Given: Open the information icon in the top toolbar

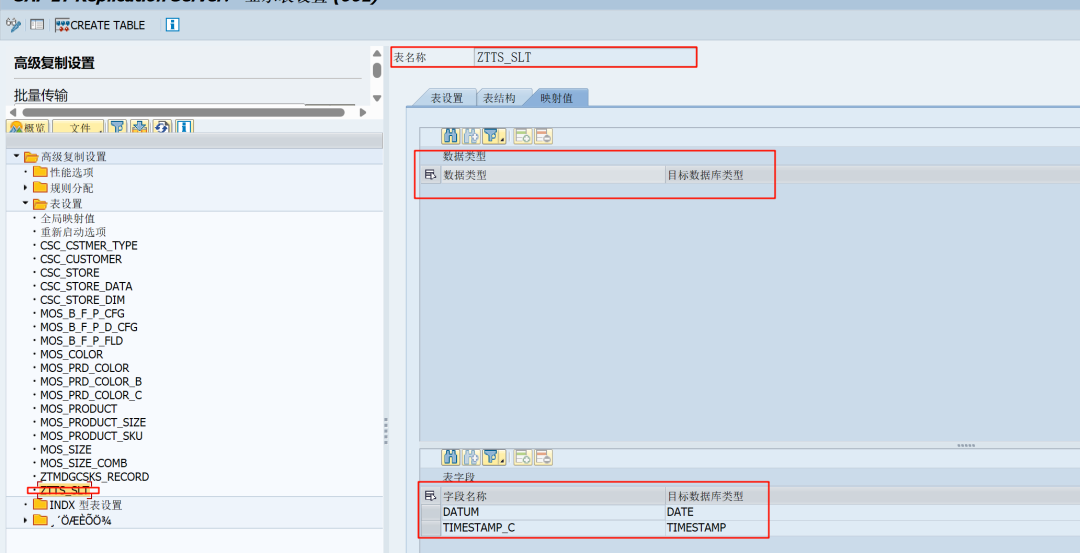Looking at the screenshot, I should click(x=172, y=25).
